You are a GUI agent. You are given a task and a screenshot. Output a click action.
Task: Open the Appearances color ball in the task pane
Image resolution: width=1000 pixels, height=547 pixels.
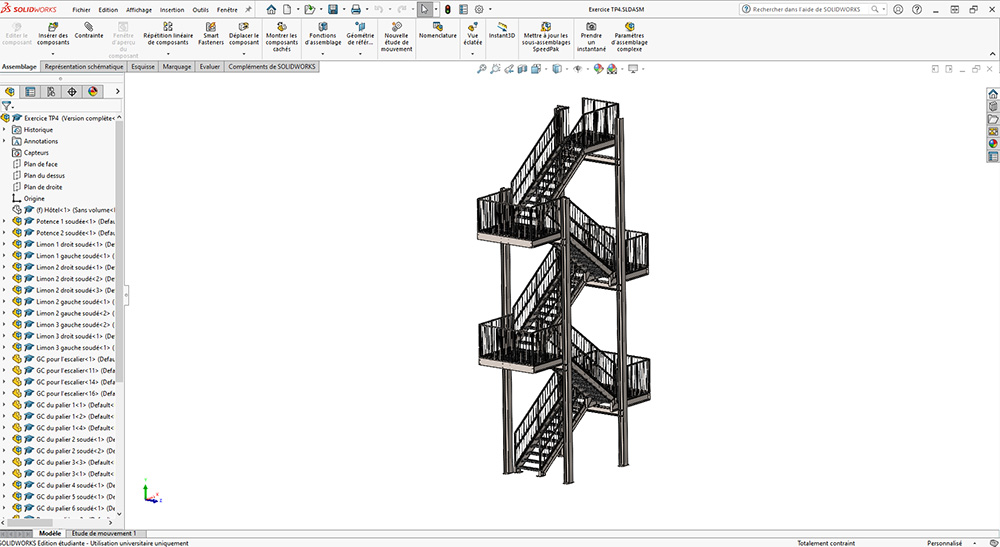(x=993, y=143)
